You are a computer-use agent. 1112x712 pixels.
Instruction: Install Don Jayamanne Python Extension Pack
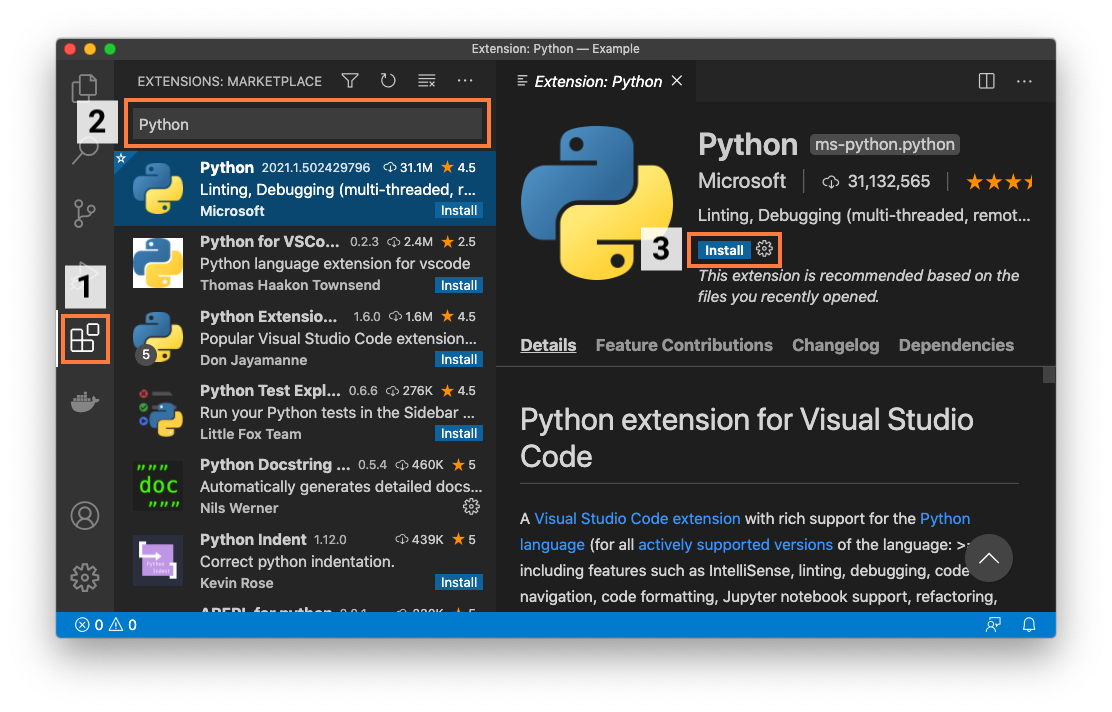459,360
